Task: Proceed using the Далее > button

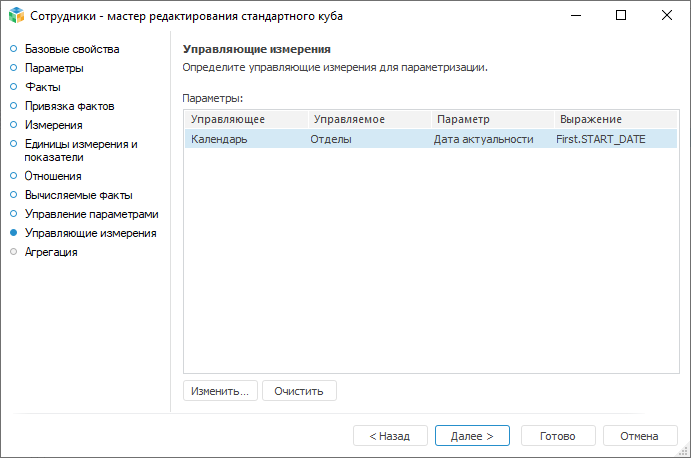Action: pyautogui.click(x=472, y=436)
